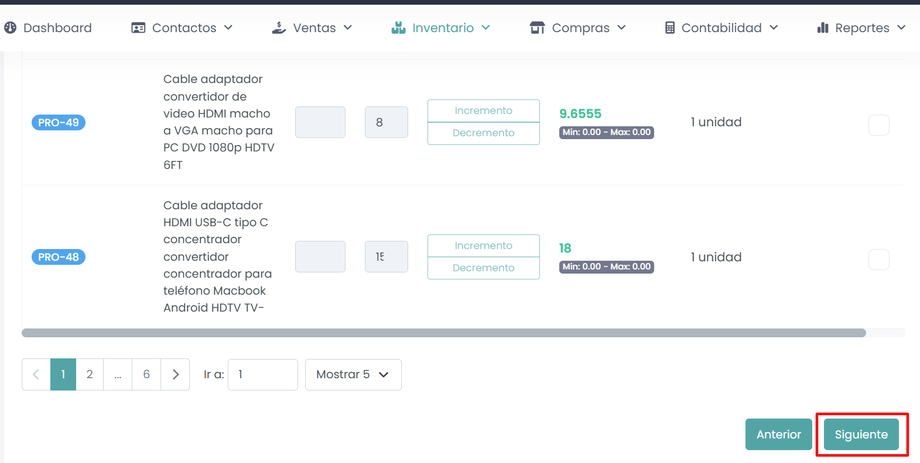
Task: Click the Ventas icon
Action: (x=279, y=28)
